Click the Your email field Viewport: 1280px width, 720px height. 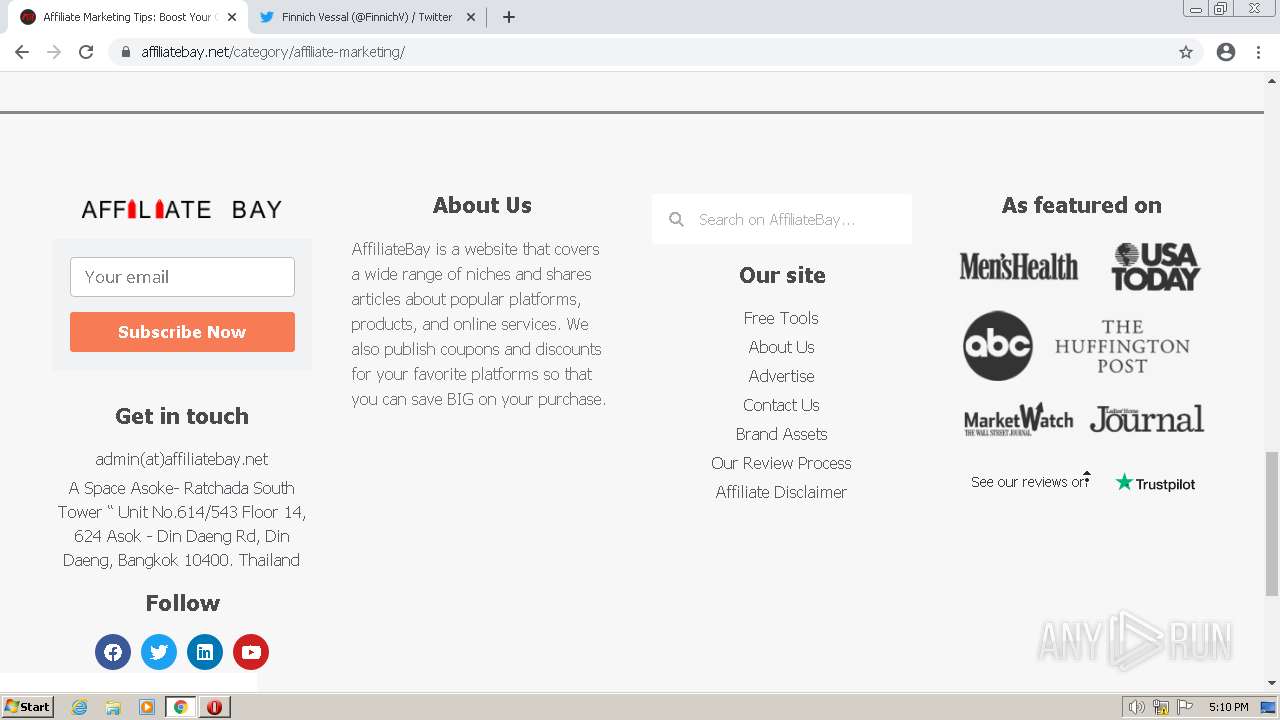tap(182, 277)
